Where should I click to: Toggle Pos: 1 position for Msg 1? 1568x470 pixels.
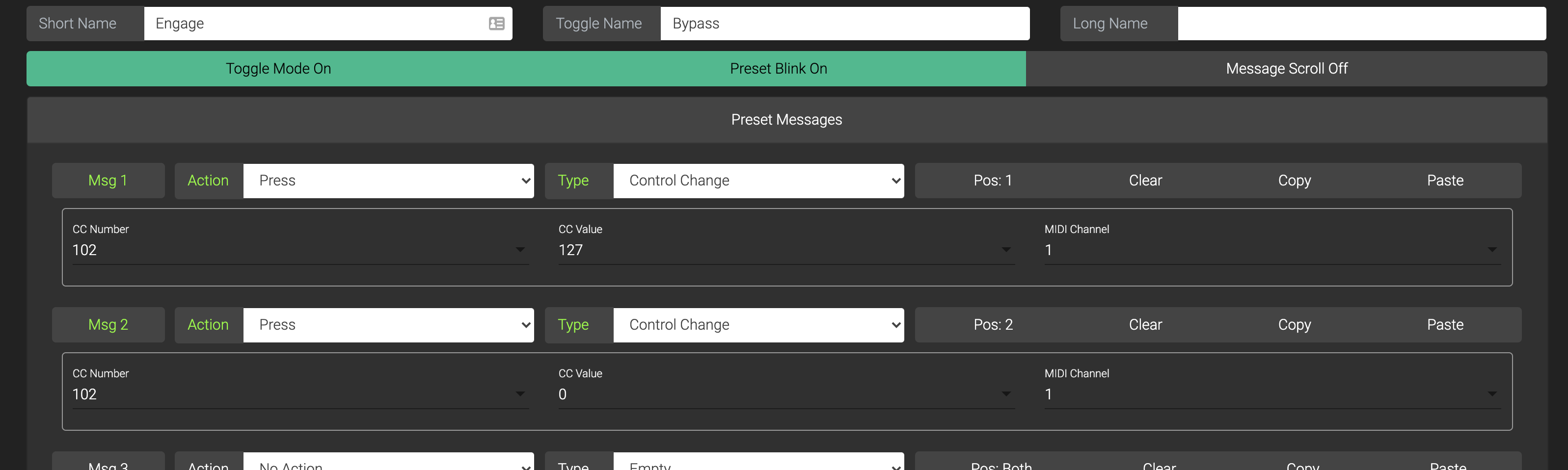click(x=992, y=181)
